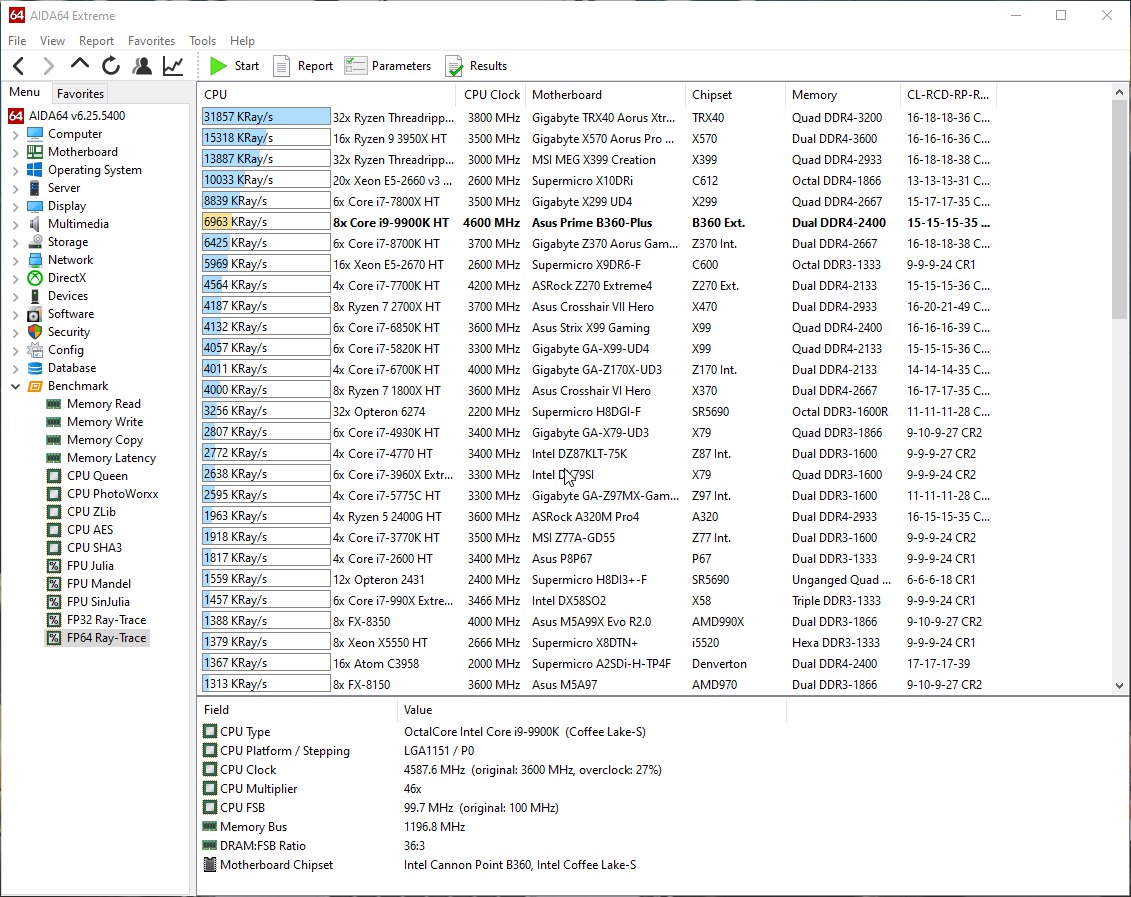Image resolution: width=1131 pixels, height=897 pixels.
Task: Switch to the Favorites tab
Action: tap(80, 94)
